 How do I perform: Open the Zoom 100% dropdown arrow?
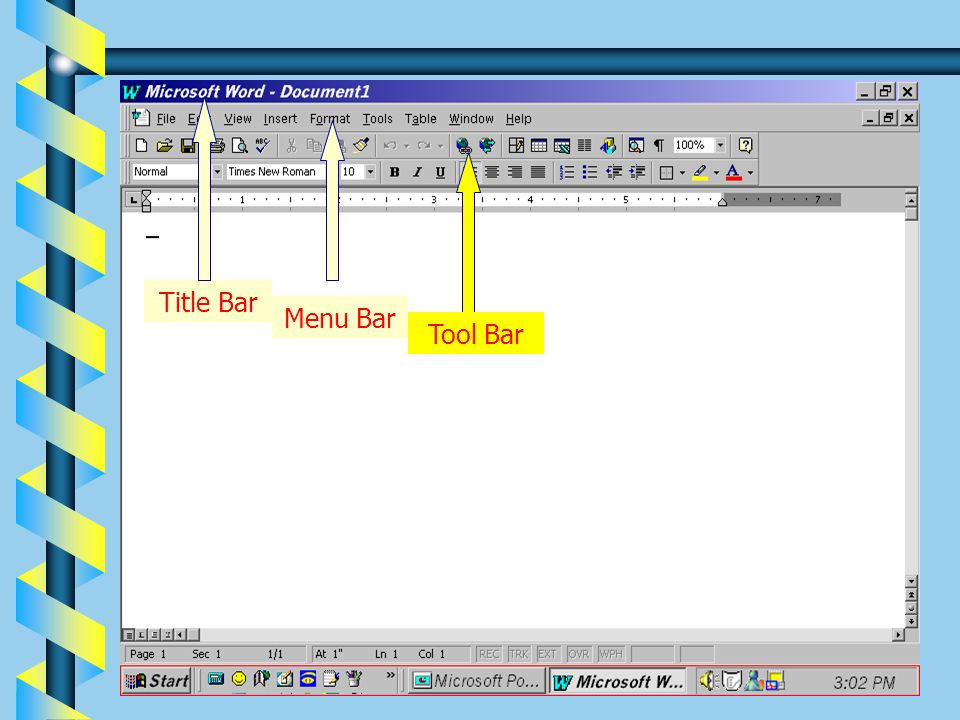coord(721,145)
